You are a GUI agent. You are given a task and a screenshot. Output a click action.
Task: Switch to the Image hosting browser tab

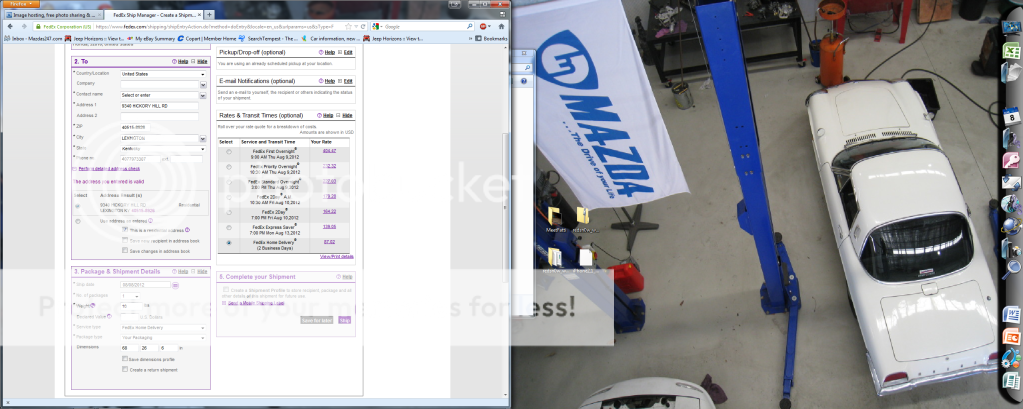click(50, 14)
